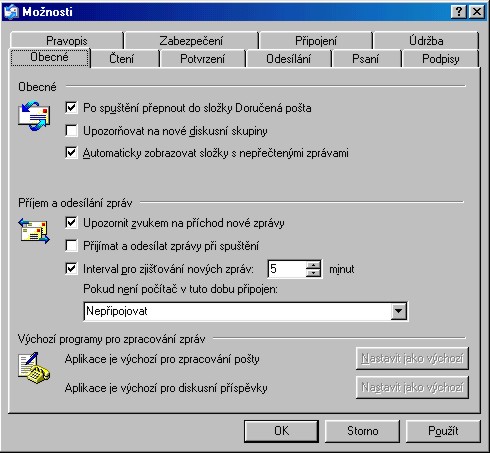This screenshot has height=453, width=490.
Task: Check Přijímat a odesílat zprávy při spuštění
Action: tap(71, 246)
